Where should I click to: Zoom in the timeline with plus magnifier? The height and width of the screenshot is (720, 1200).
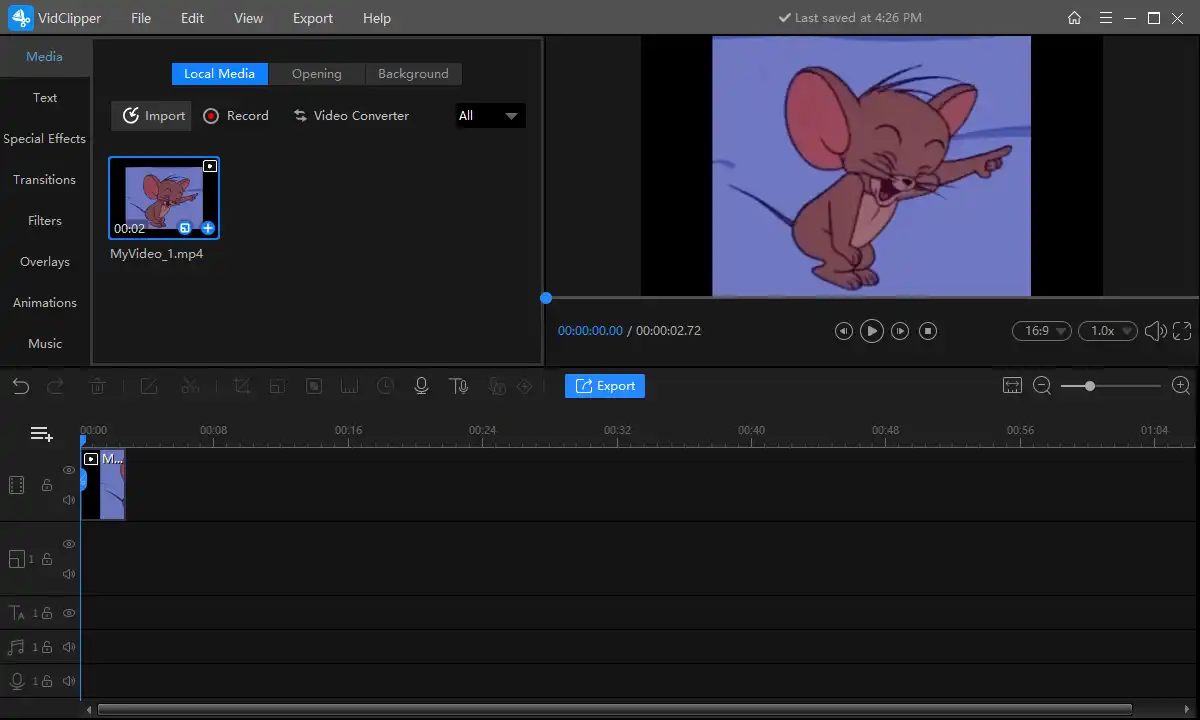tap(1181, 386)
